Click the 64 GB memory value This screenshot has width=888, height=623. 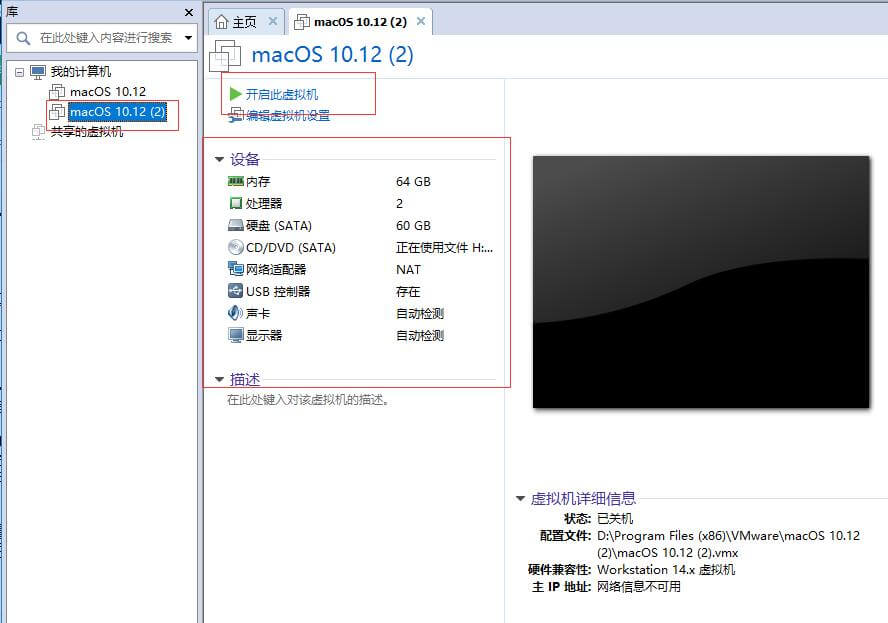(x=413, y=181)
